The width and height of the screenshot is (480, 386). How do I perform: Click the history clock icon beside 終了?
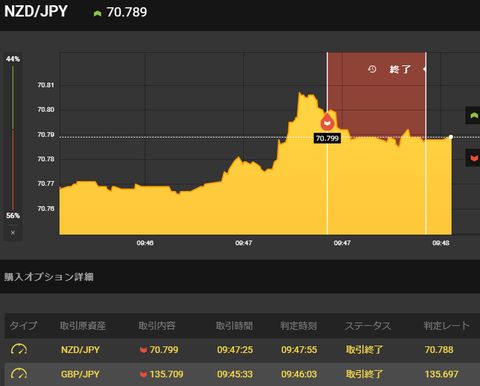click(x=372, y=69)
